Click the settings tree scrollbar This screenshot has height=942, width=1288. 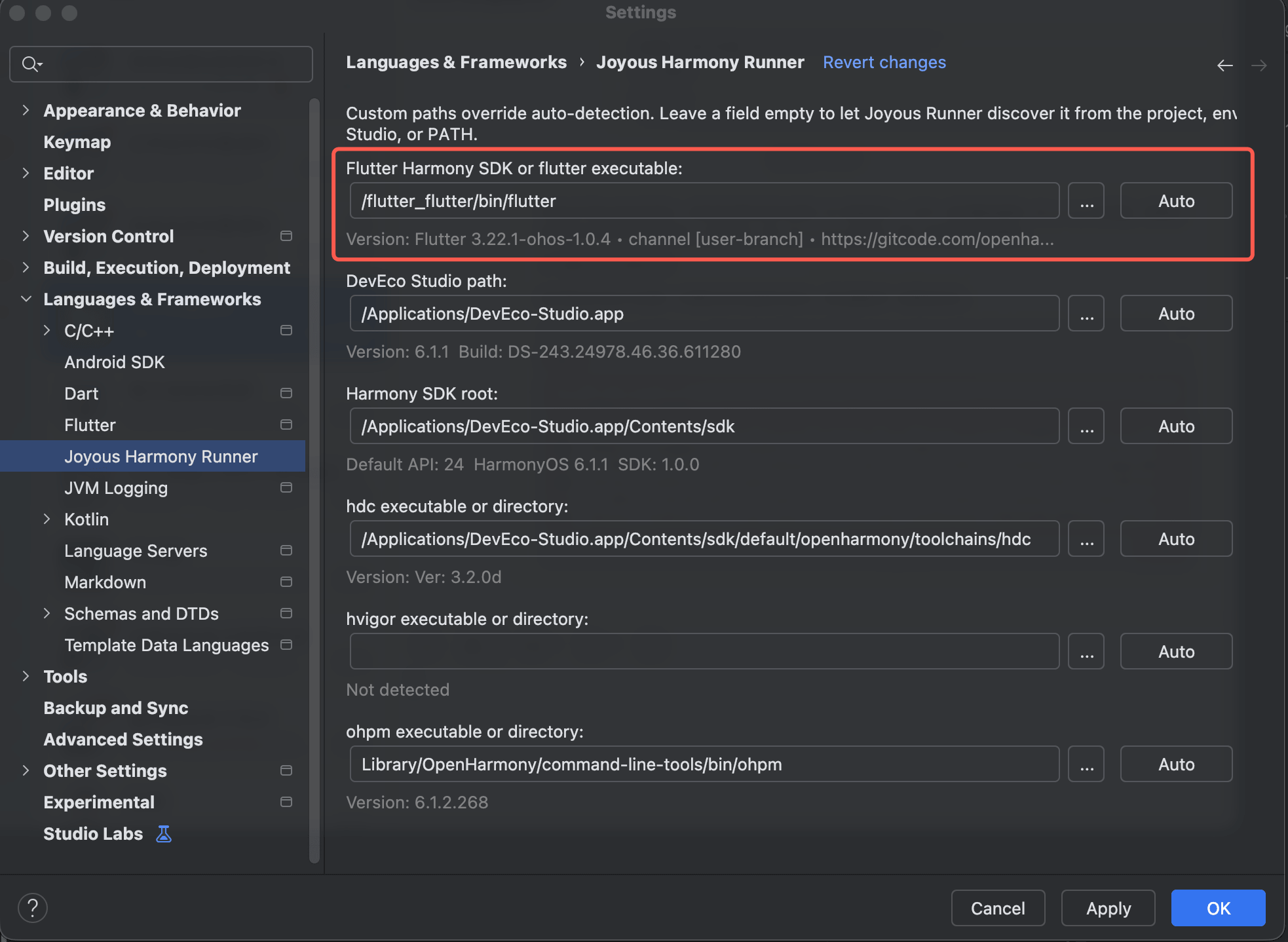[314, 481]
